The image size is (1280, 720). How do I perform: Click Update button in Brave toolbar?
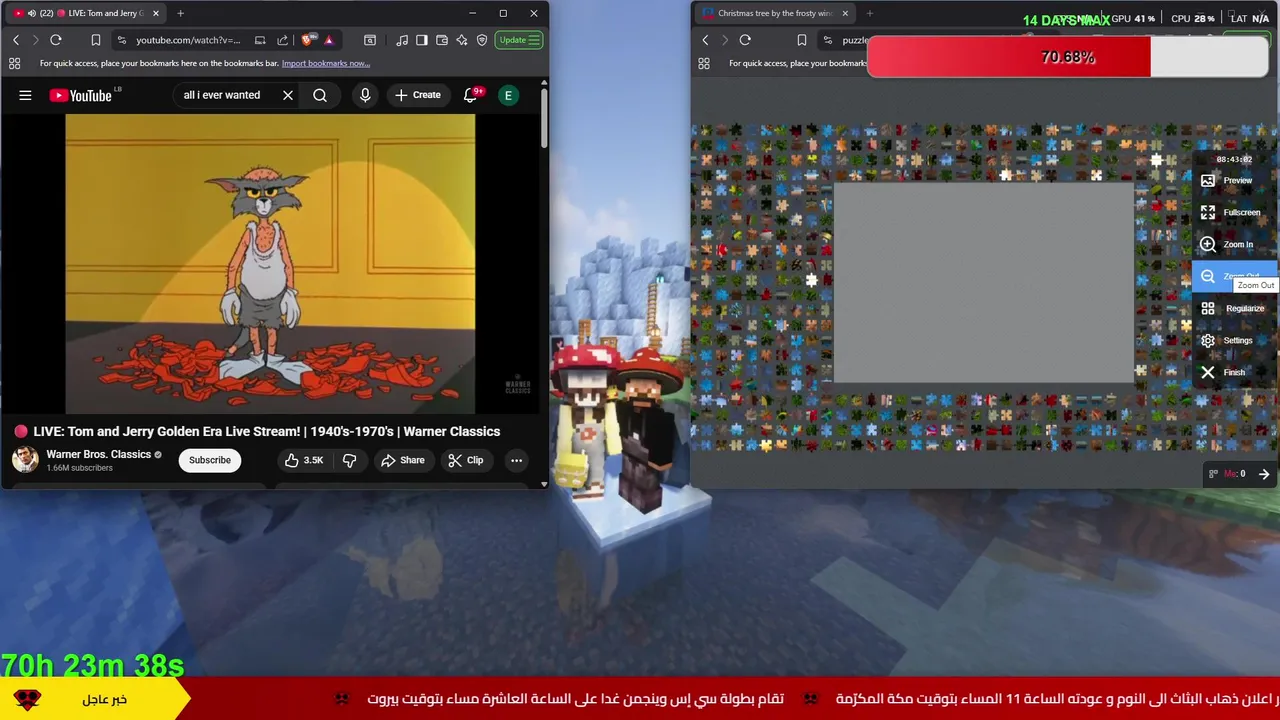[x=519, y=40]
